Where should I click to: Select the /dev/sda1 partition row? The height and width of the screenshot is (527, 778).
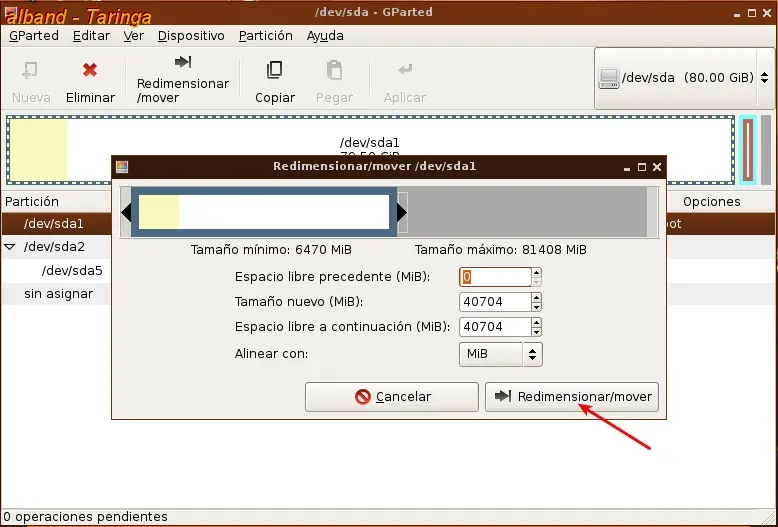pos(56,224)
